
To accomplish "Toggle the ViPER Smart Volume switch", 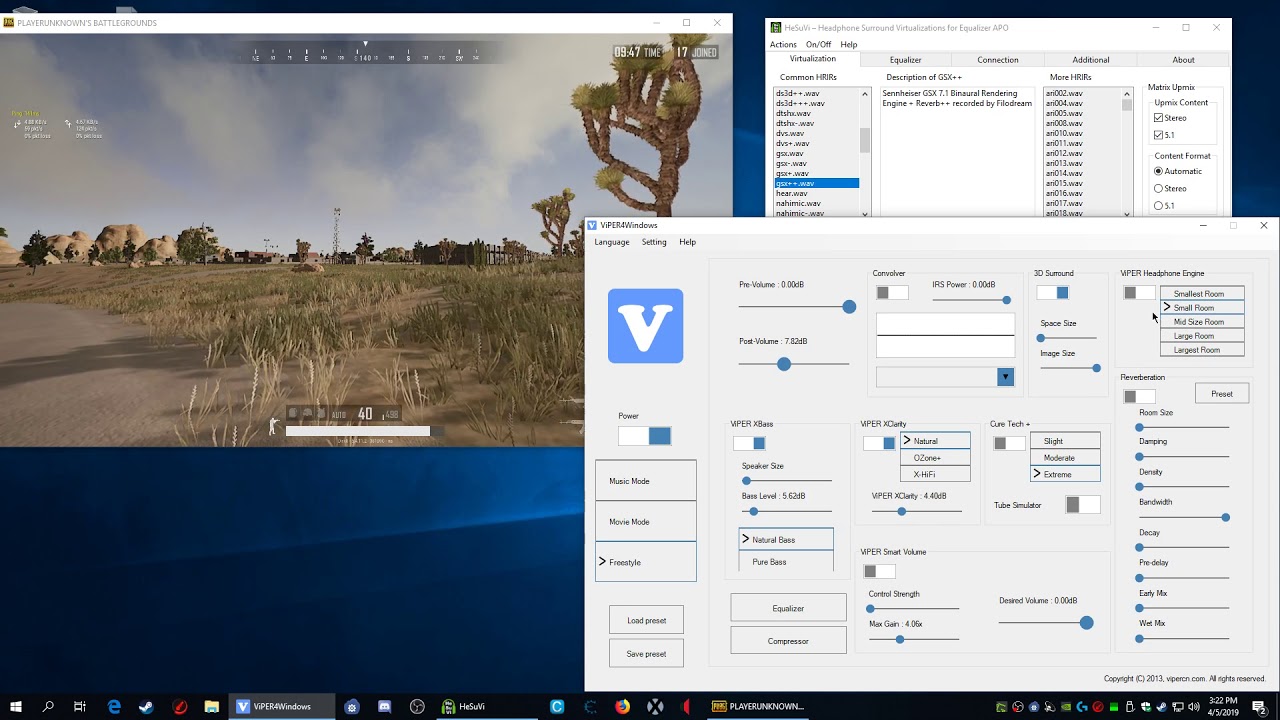I will point(879,571).
